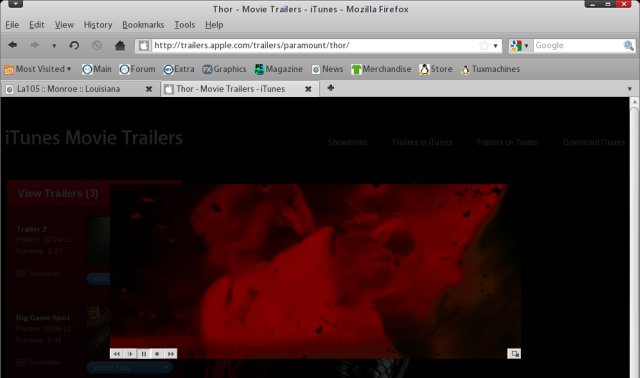Expand the Most Visited bookmarks folder

point(38,69)
